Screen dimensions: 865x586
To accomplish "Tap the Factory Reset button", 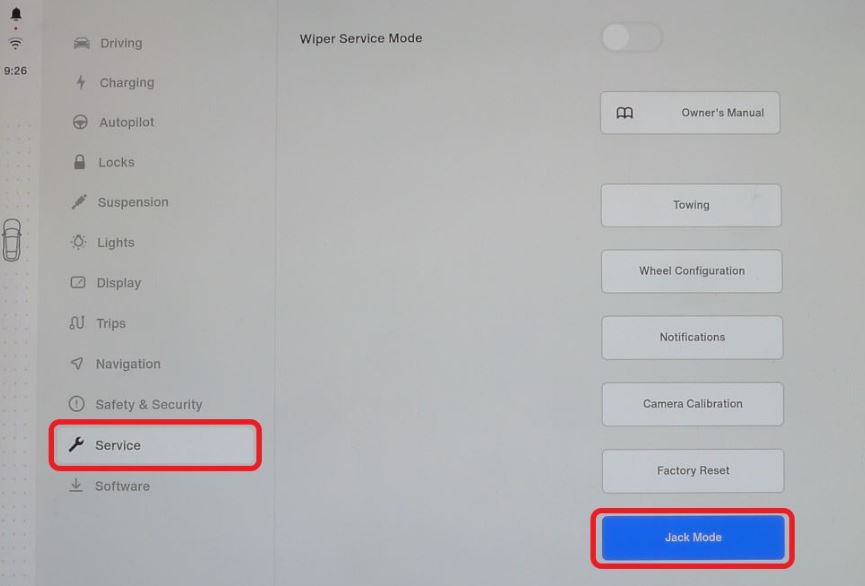I will click(x=693, y=471).
